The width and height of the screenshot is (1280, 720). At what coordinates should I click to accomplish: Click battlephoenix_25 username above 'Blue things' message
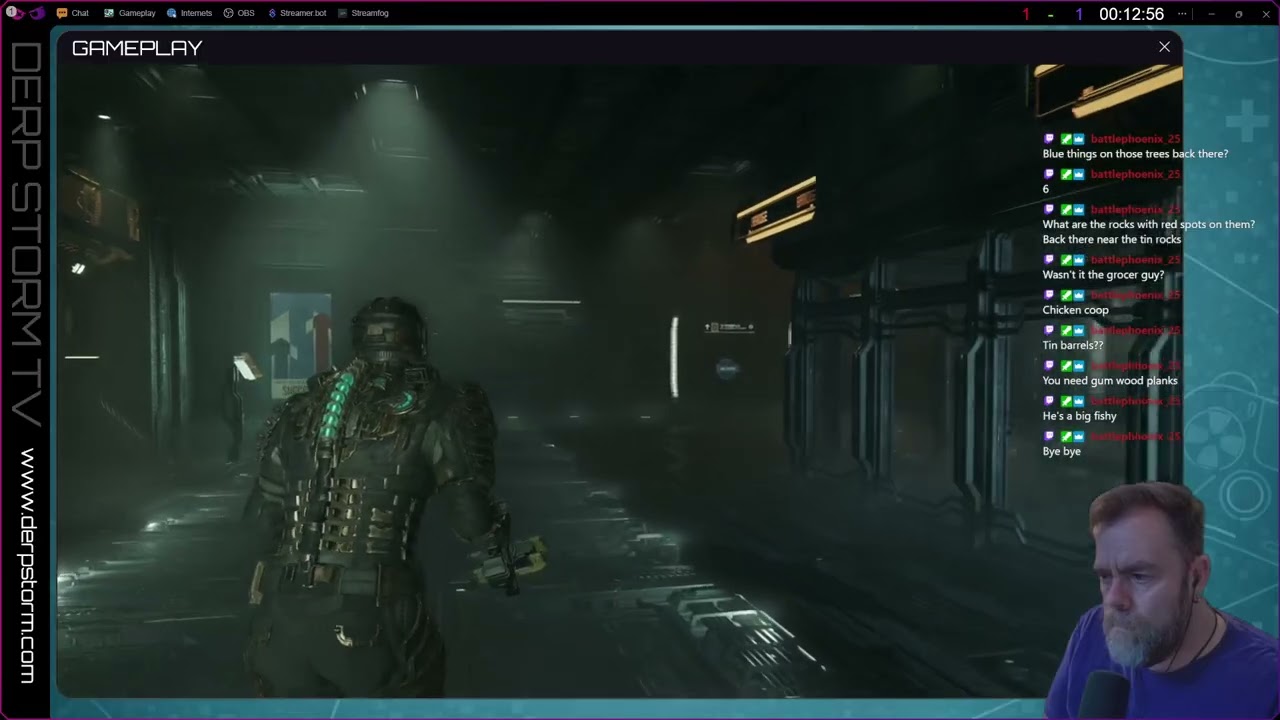point(1135,139)
